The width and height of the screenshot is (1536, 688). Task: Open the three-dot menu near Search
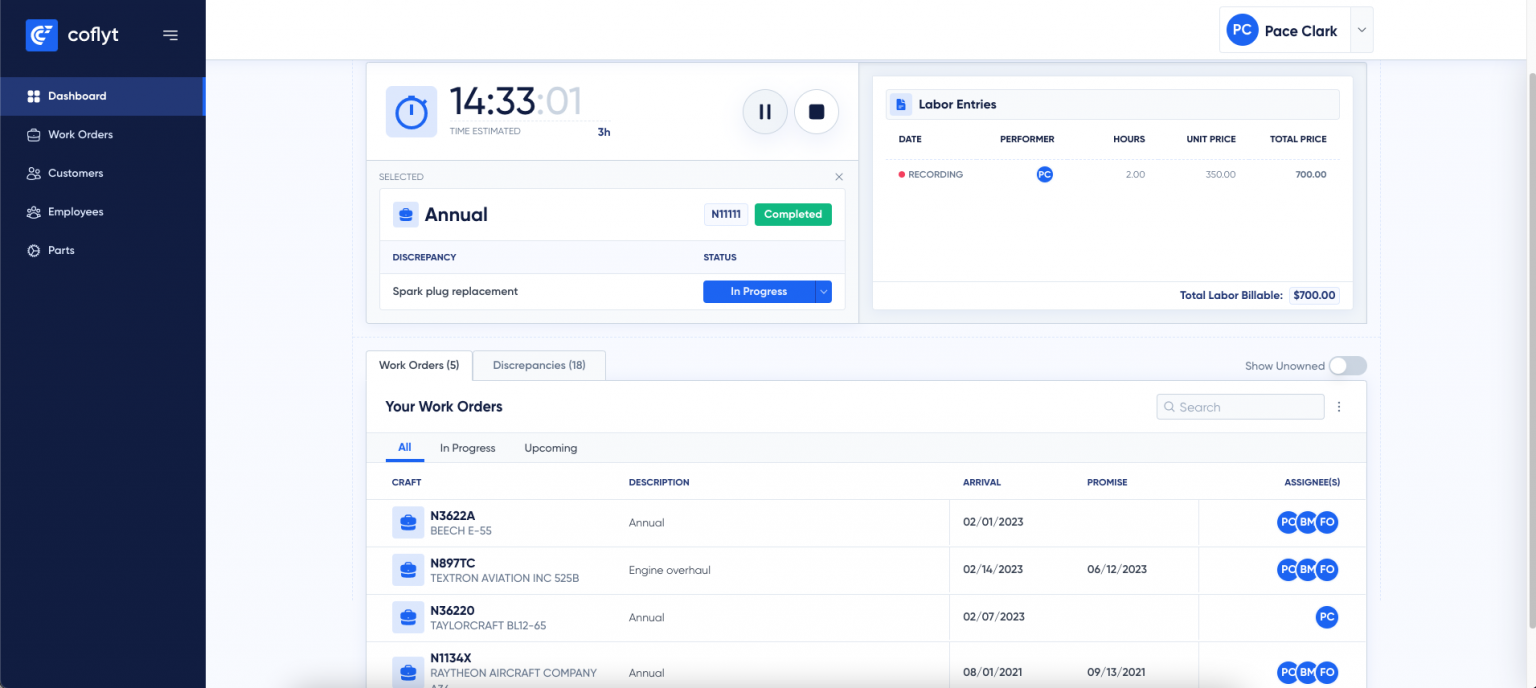coord(1339,406)
